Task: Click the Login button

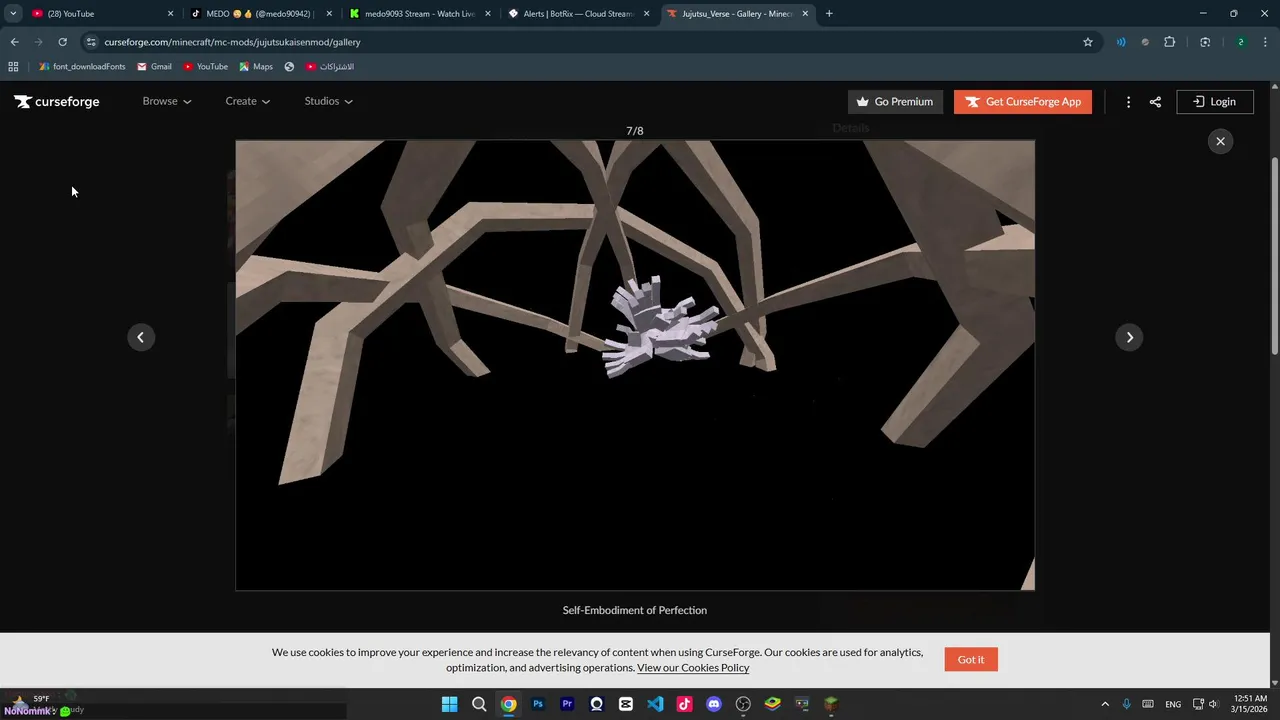Action: click(1215, 102)
